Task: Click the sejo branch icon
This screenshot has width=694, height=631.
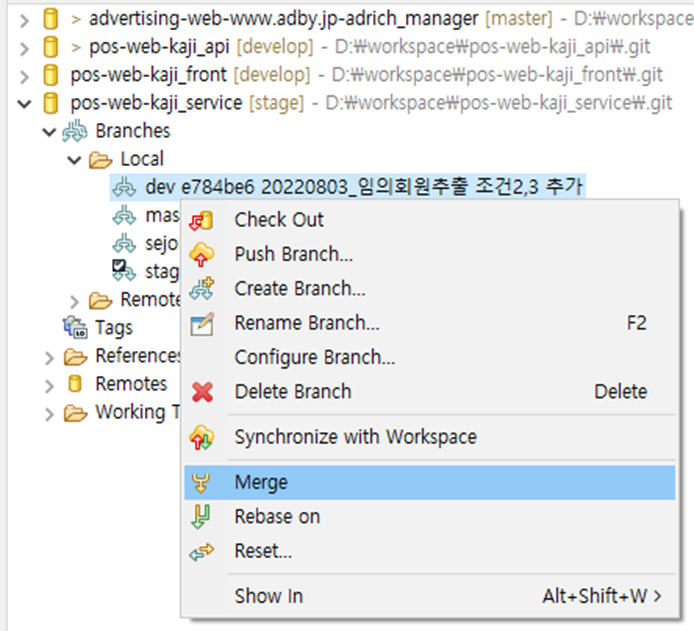Action: tap(124, 244)
